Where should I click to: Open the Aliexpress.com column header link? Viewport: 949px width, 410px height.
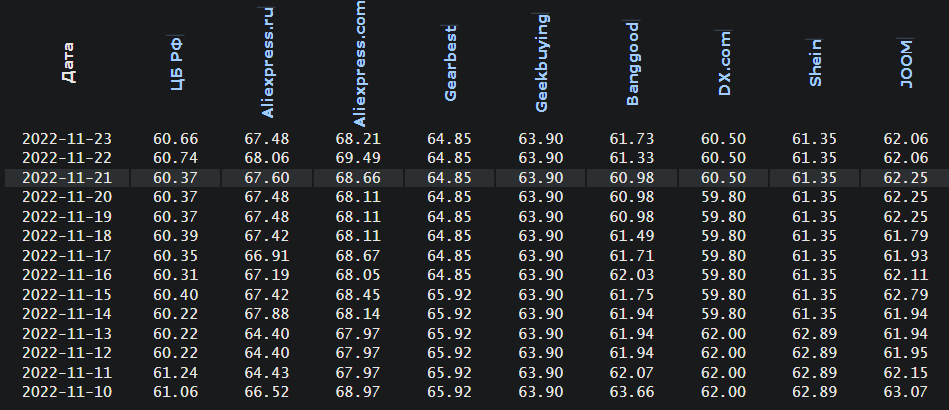point(359,63)
